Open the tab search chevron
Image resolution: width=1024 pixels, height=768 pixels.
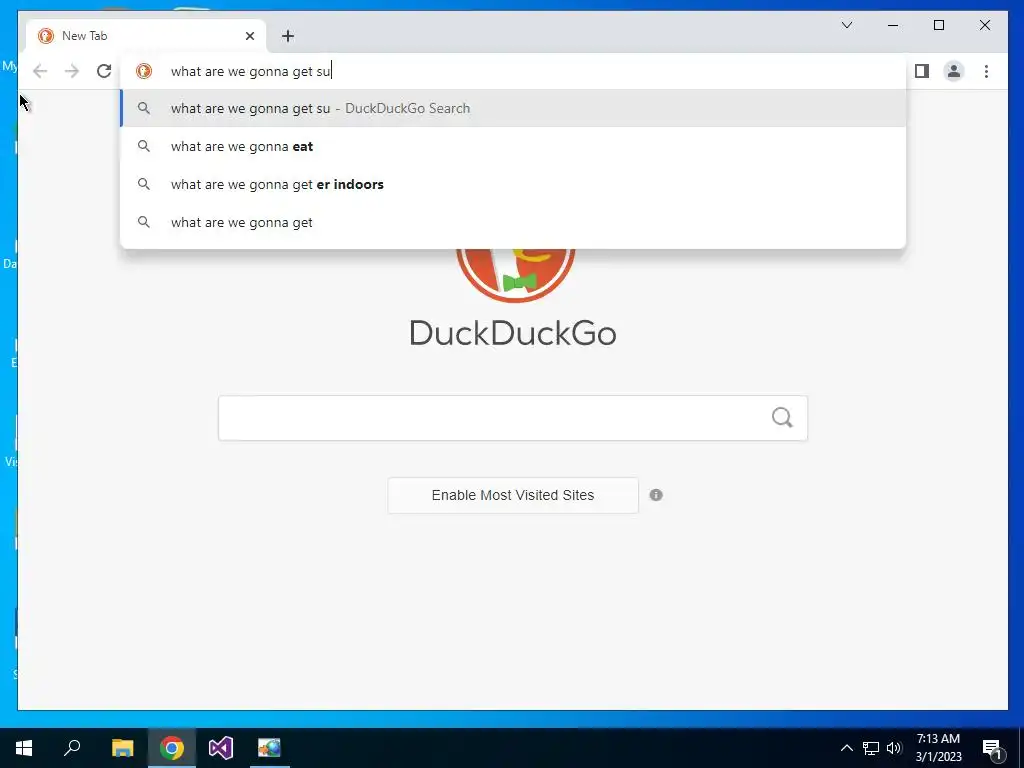coord(847,25)
